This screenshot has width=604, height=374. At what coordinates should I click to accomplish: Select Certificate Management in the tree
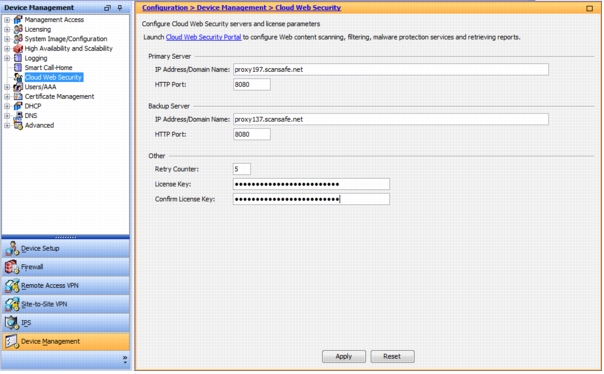tap(59, 96)
